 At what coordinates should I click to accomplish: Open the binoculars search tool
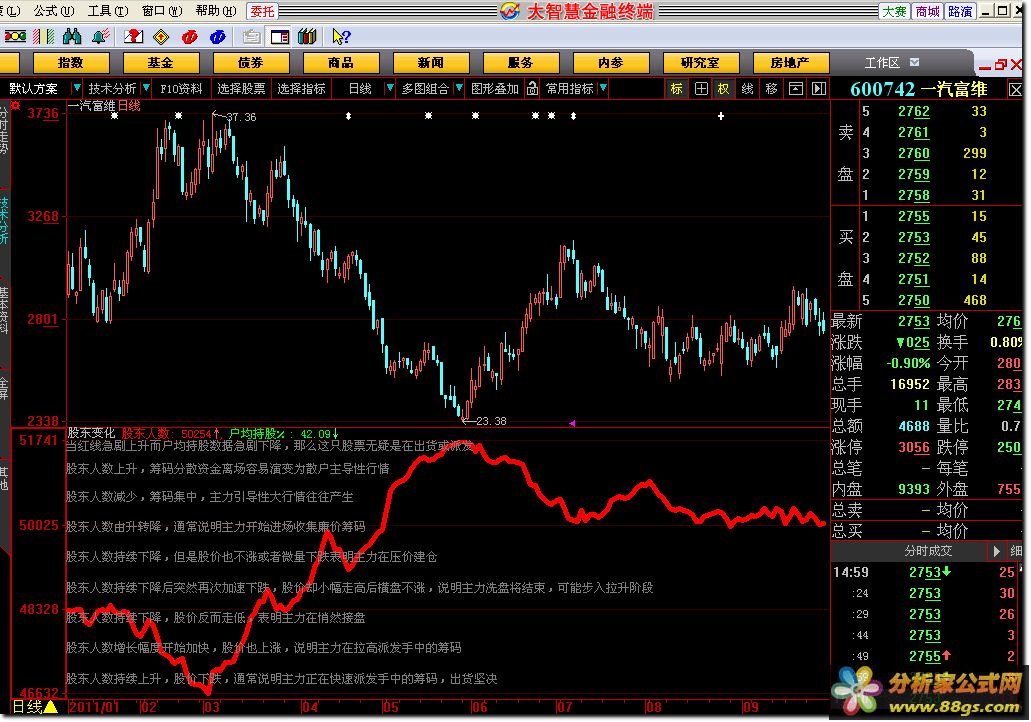click(x=72, y=36)
